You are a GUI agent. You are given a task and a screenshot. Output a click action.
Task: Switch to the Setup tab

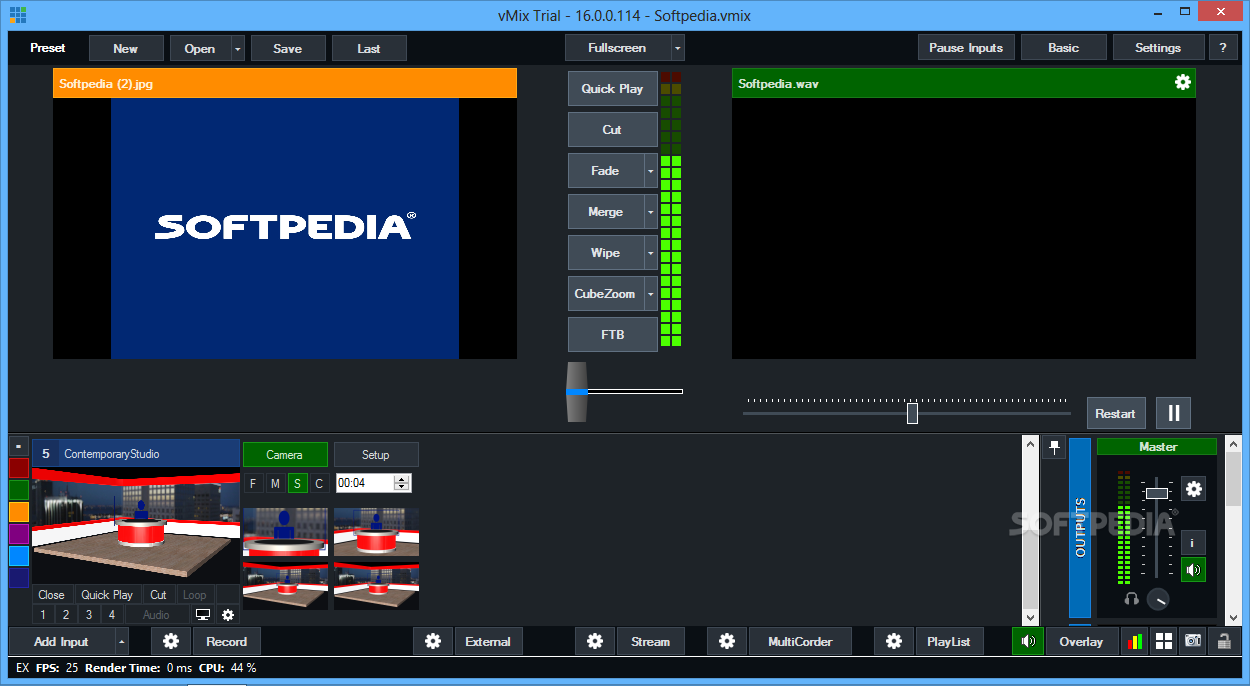click(x=376, y=455)
